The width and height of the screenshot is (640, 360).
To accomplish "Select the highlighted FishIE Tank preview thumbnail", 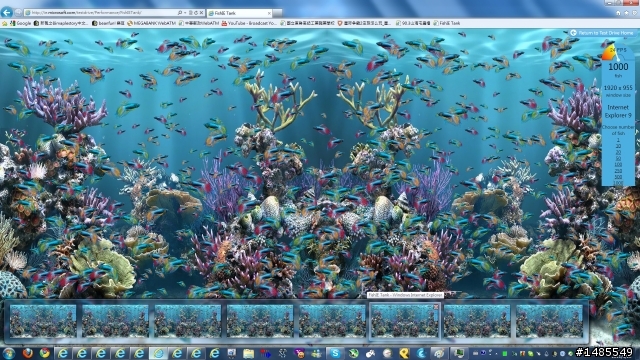I will pyautogui.click(x=404, y=321).
